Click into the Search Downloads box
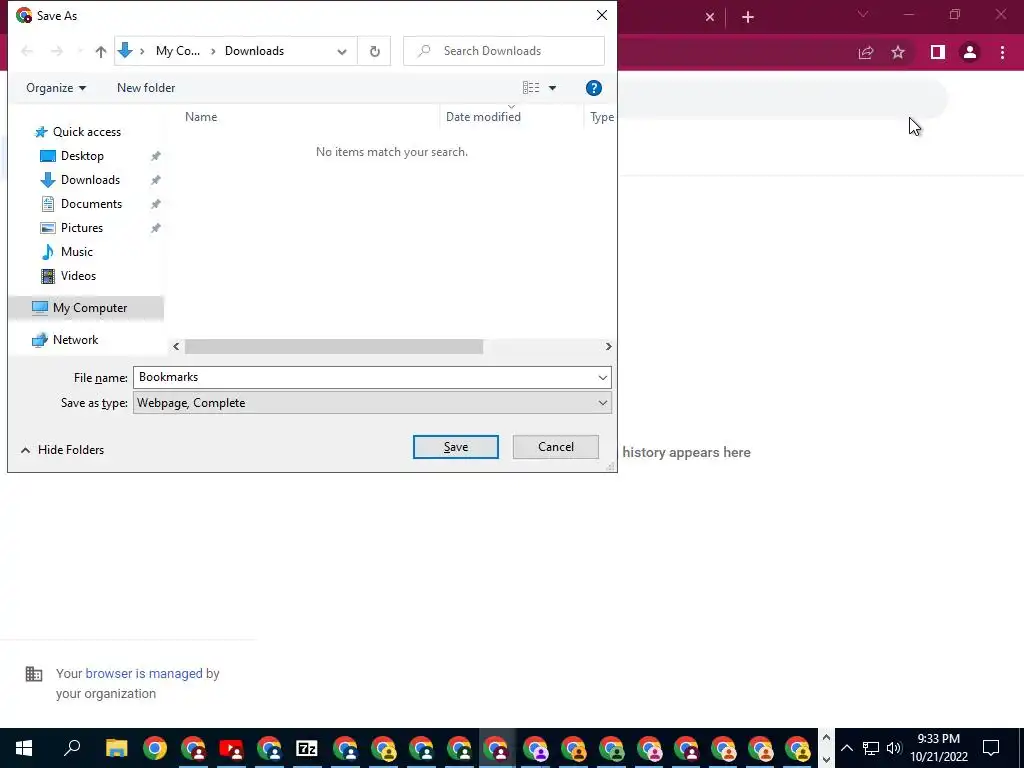The height and width of the screenshot is (768, 1024). pos(504,51)
